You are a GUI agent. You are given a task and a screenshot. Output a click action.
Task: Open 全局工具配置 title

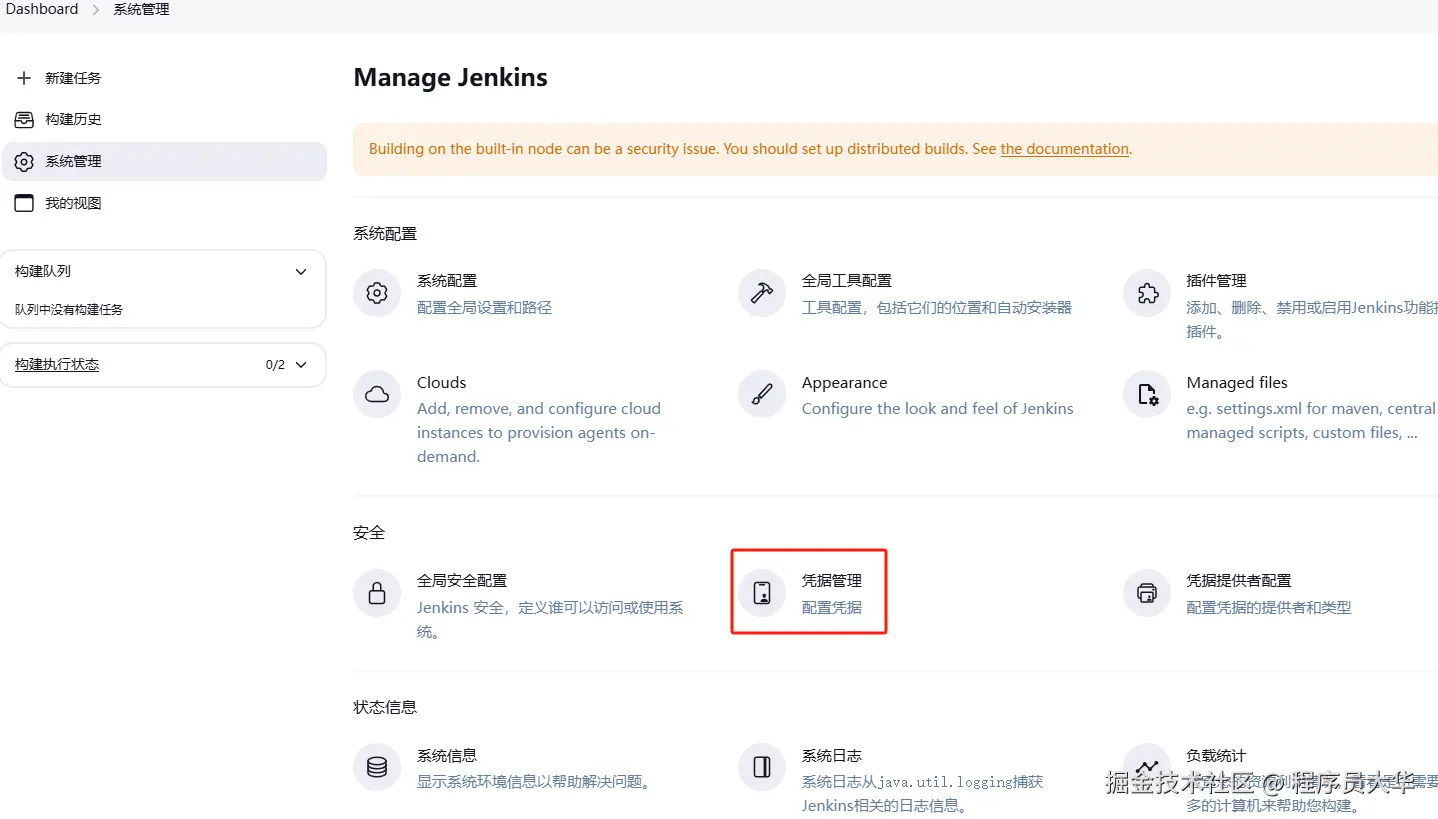pos(847,281)
